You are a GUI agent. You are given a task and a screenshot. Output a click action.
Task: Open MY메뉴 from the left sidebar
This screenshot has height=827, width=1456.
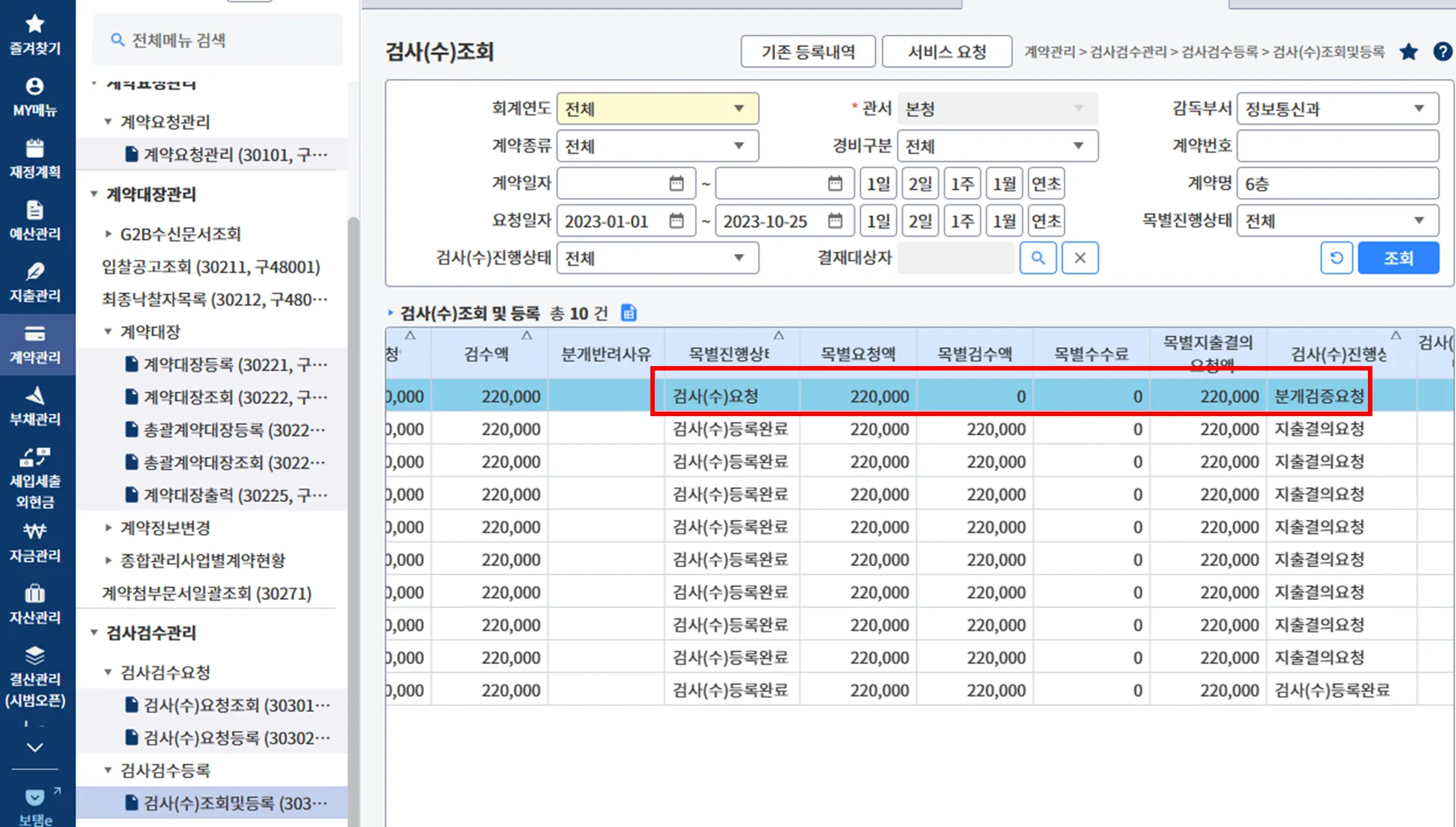[34, 96]
